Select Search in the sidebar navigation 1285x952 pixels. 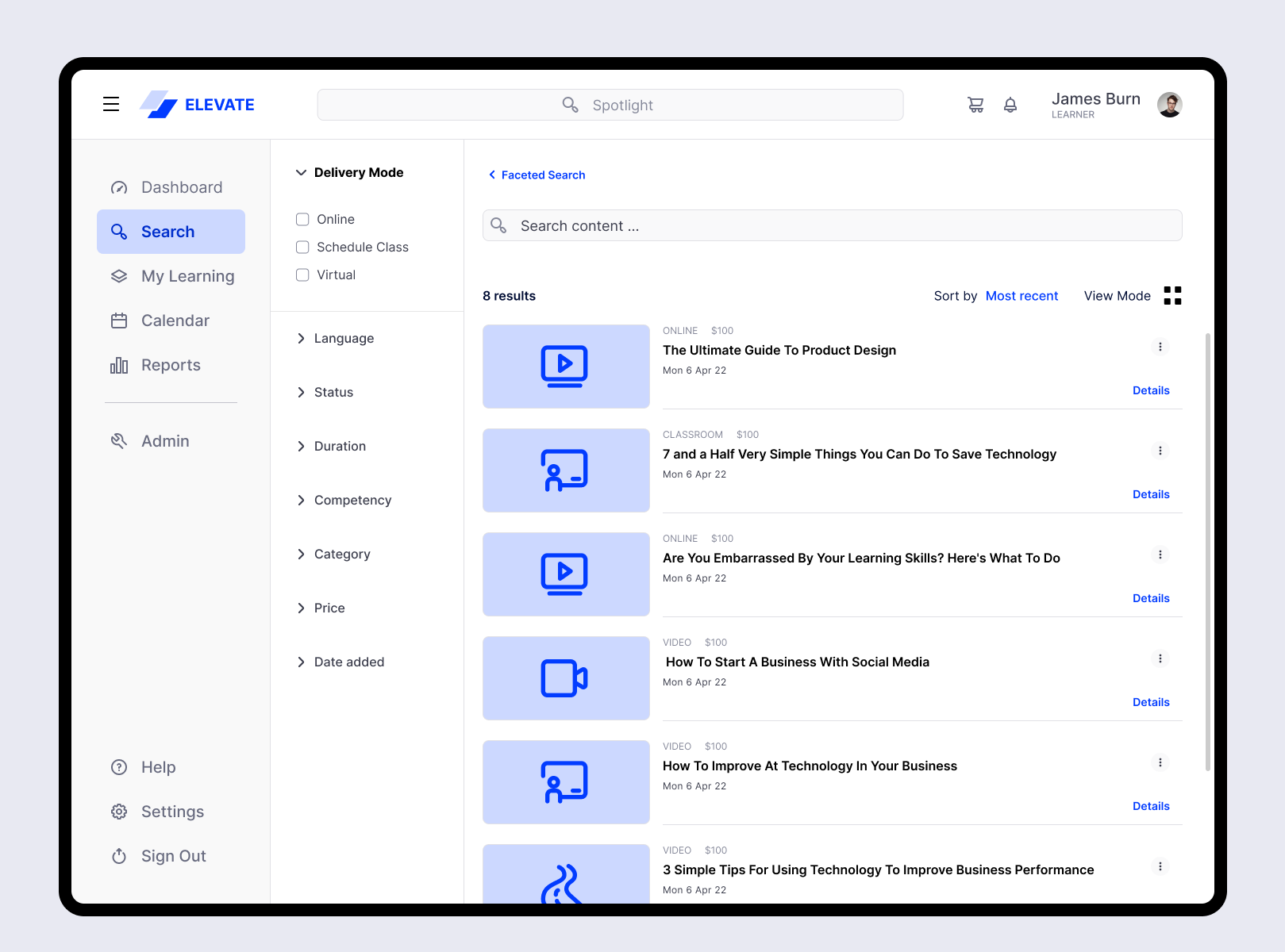pos(167,232)
